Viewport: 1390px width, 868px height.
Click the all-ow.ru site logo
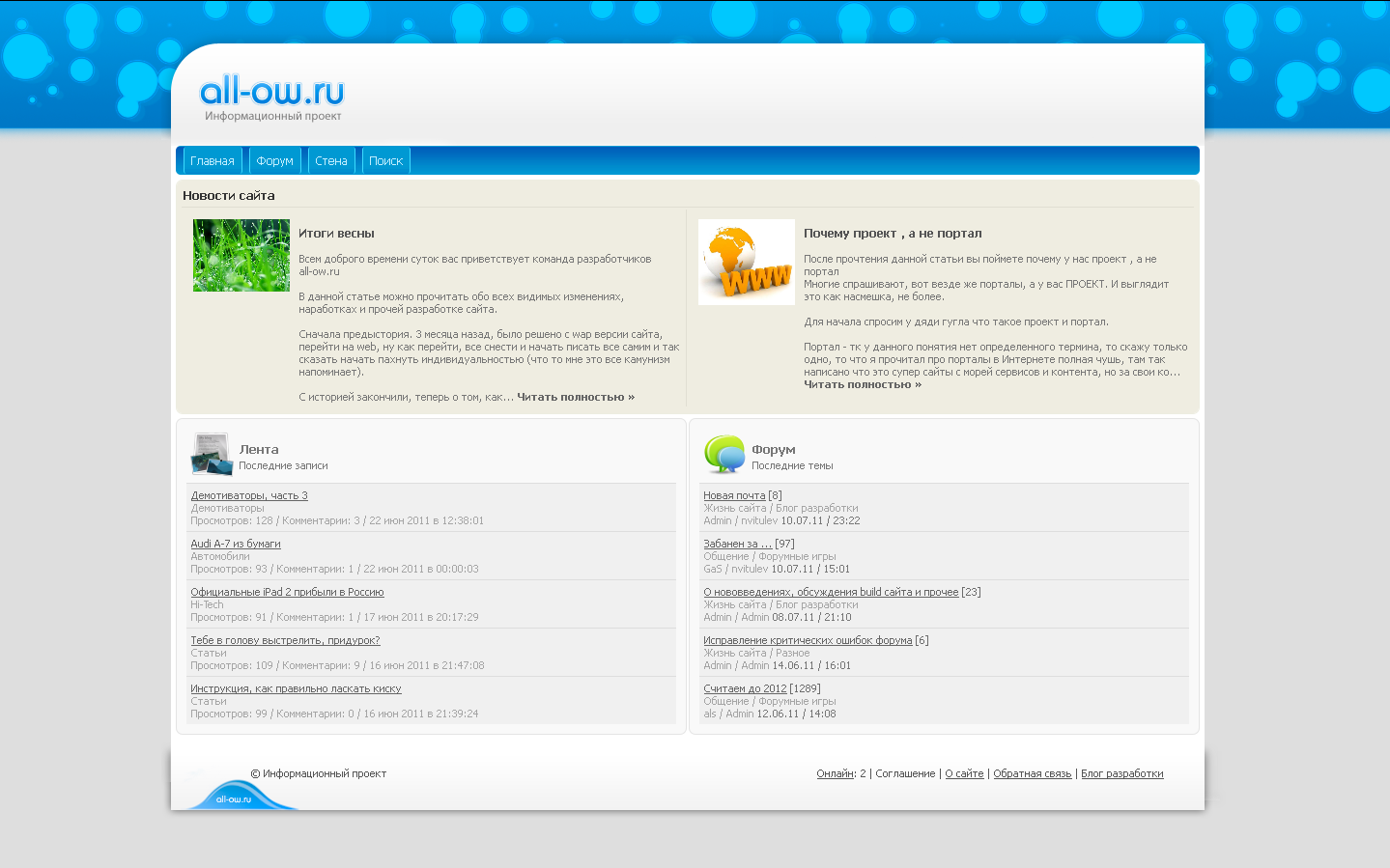(271, 93)
